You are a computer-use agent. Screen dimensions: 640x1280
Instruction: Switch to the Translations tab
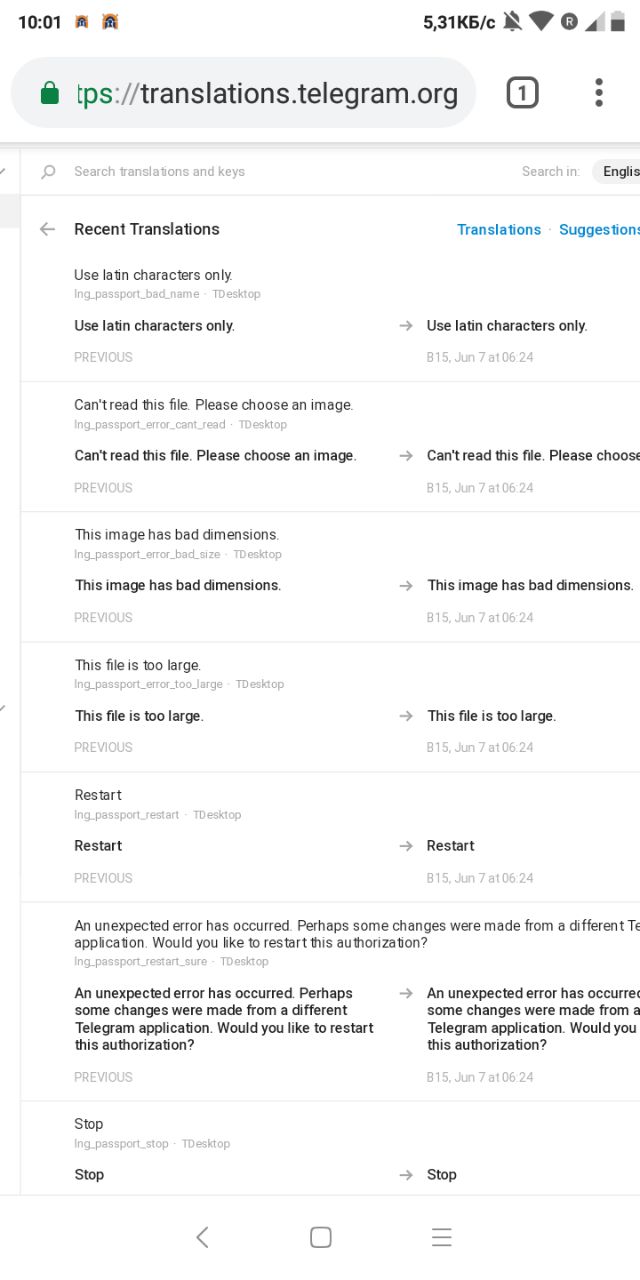click(x=498, y=230)
